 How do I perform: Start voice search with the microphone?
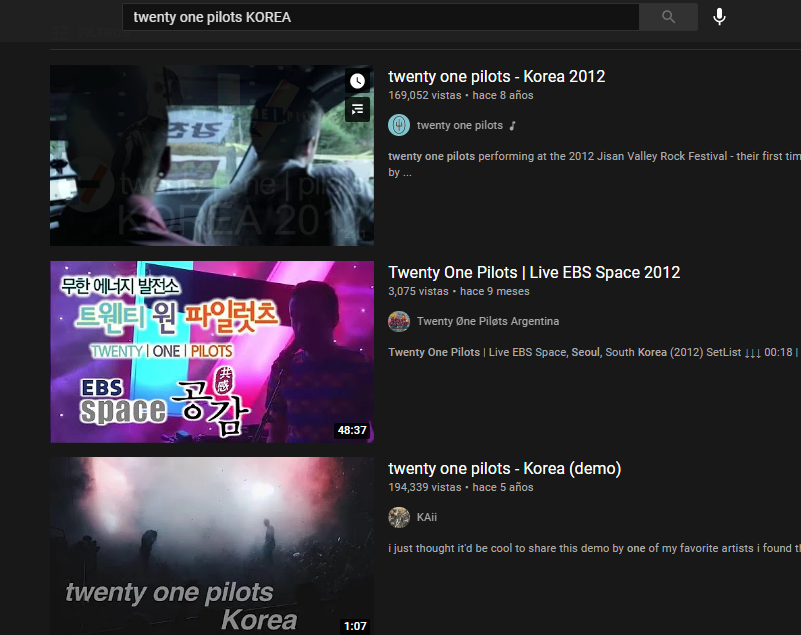click(x=719, y=17)
